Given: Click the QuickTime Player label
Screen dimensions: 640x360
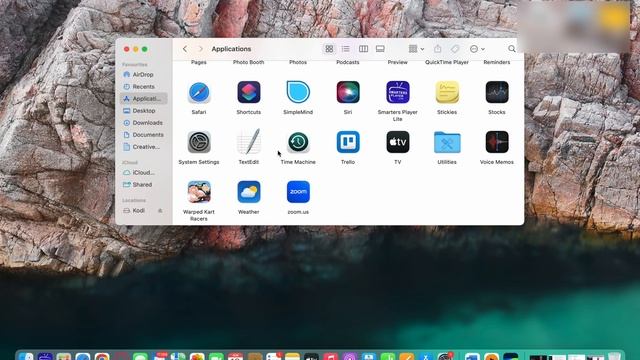Looking at the screenshot, I should coord(447,62).
